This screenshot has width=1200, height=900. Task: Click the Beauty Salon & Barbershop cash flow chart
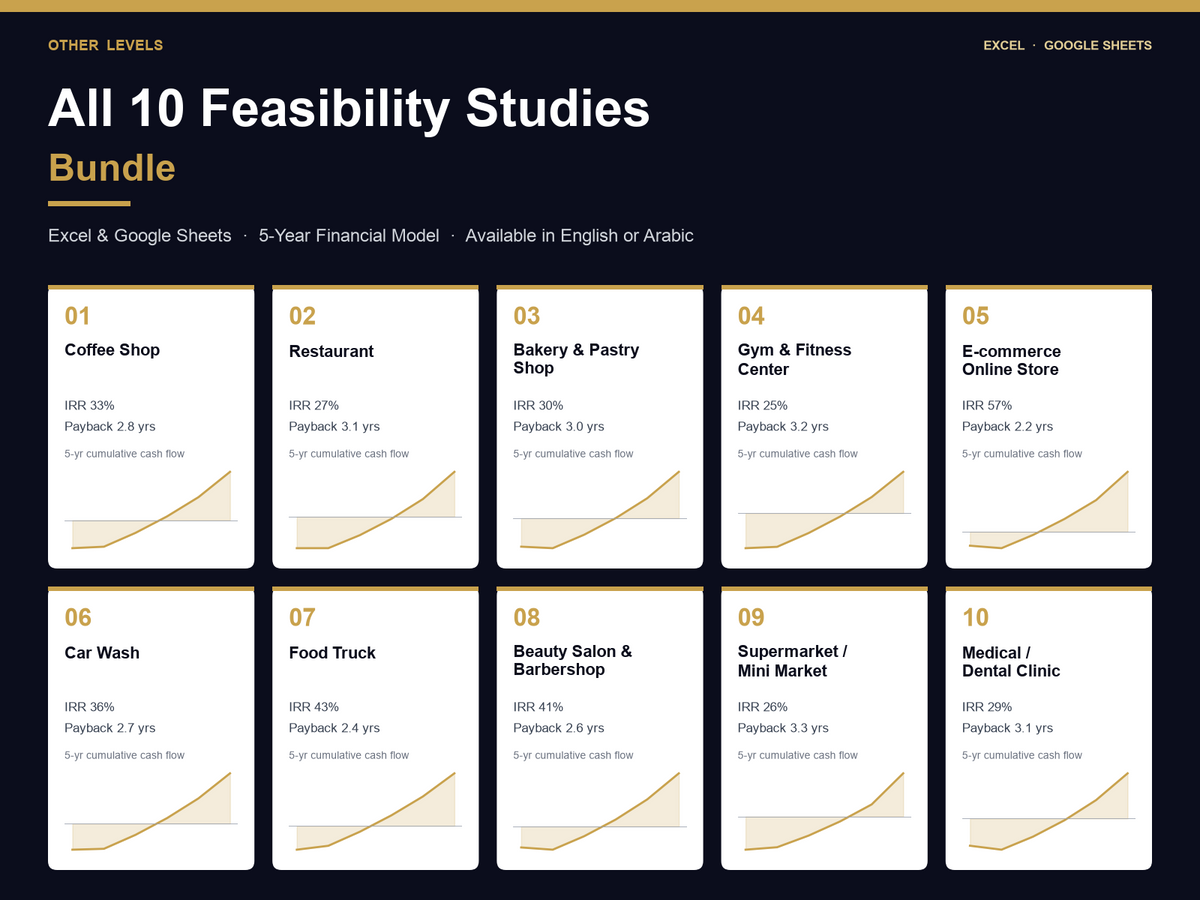click(600, 811)
